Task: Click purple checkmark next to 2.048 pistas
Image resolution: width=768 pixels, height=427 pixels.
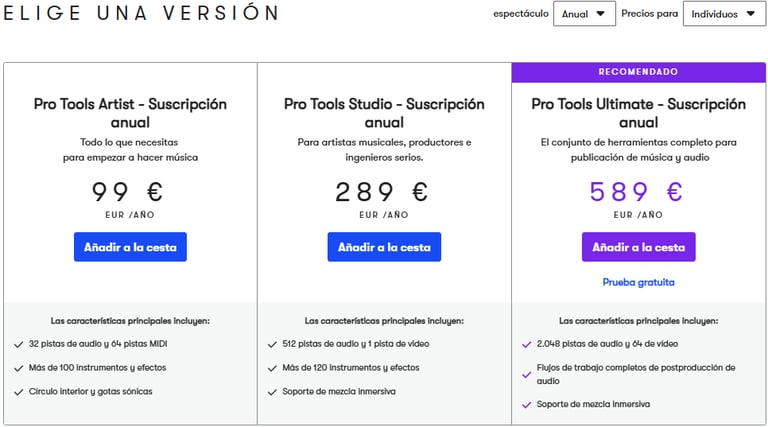Action: (527, 344)
